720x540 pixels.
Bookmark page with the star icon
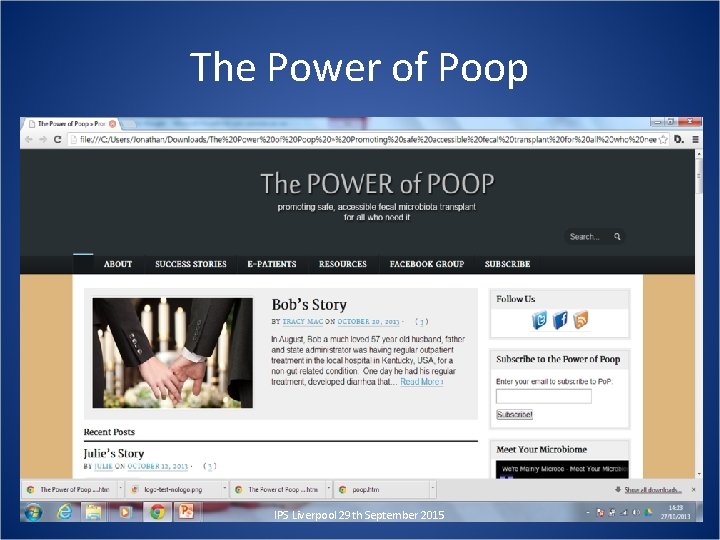663,140
